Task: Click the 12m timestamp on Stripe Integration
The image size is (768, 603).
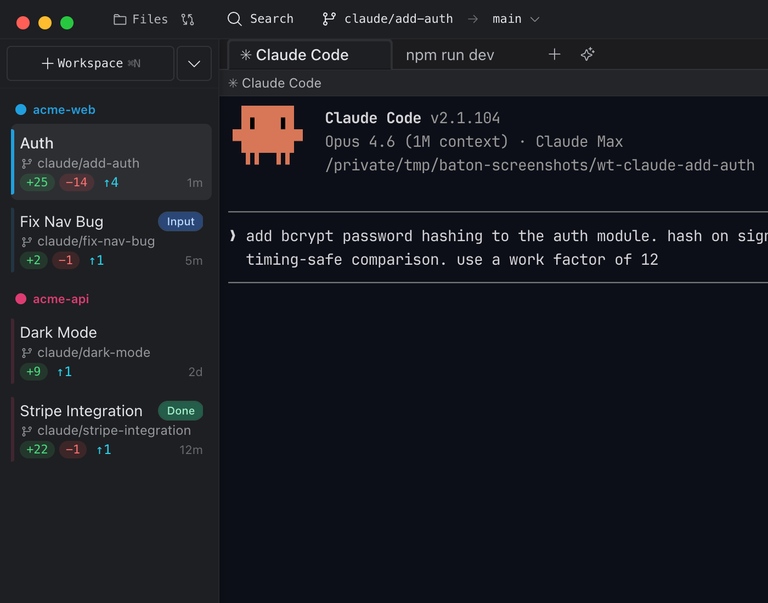Action: pyautogui.click(x=191, y=450)
